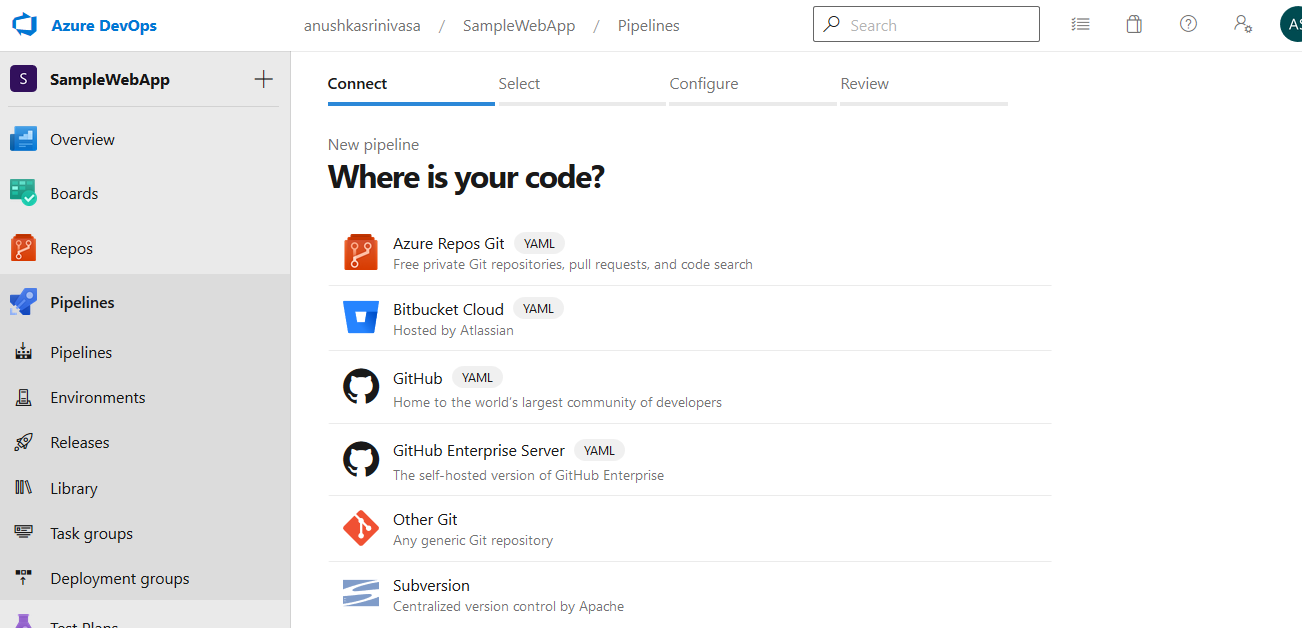The width and height of the screenshot is (1302, 628).
Task: Open the Help question mark icon
Action: pyautogui.click(x=1188, y=24)
